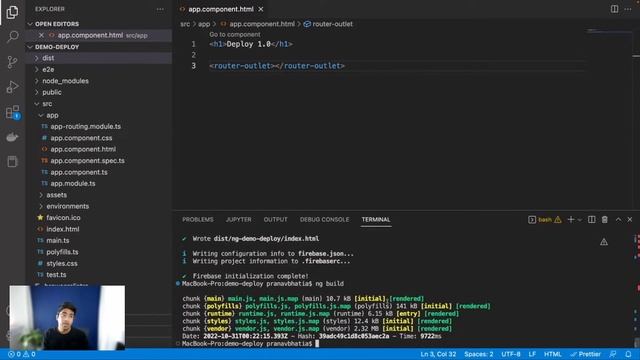Open the Search view icon

(12, 37)
